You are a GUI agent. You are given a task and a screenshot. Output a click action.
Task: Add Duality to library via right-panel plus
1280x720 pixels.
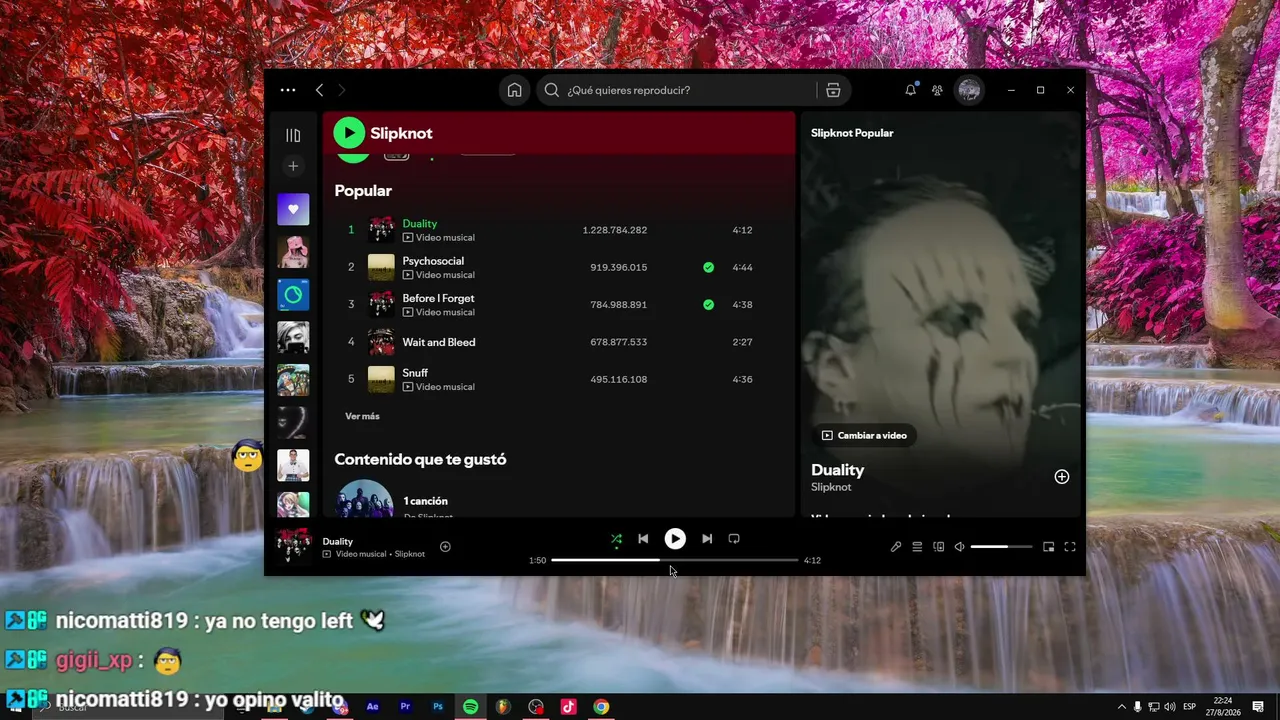tap(1062, 477)
